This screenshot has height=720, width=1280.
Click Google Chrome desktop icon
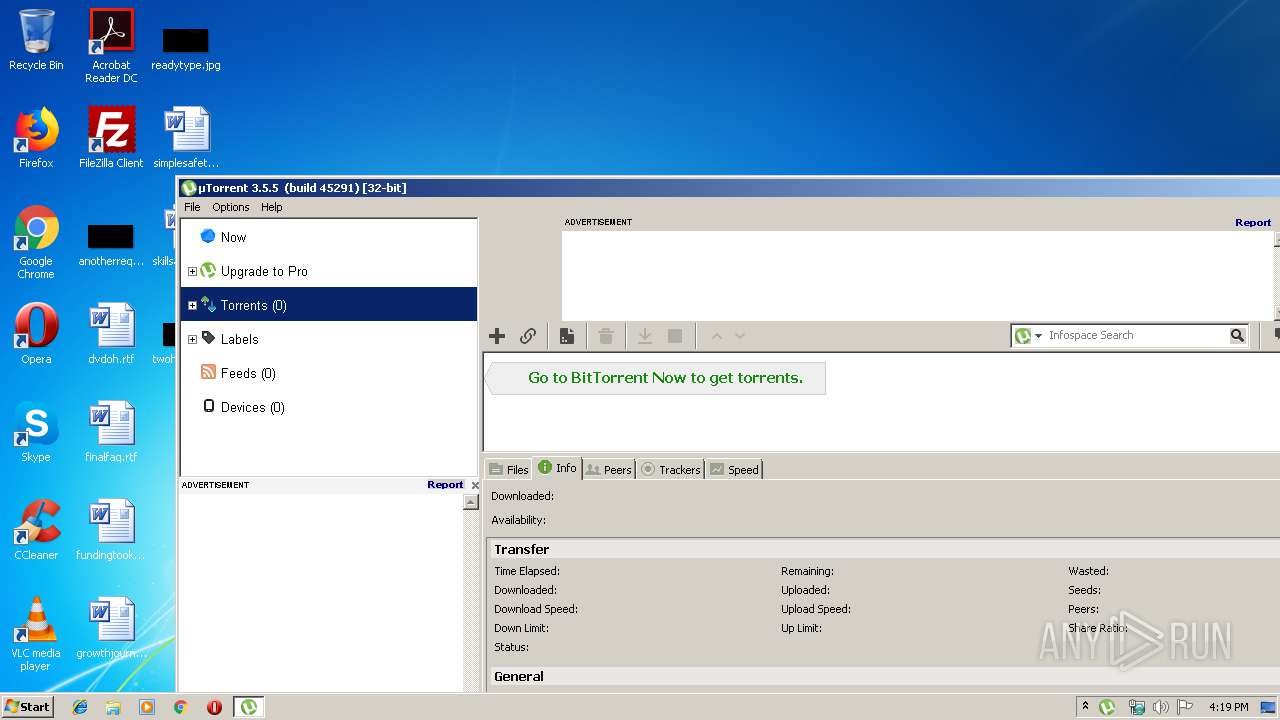pos(36,243)
